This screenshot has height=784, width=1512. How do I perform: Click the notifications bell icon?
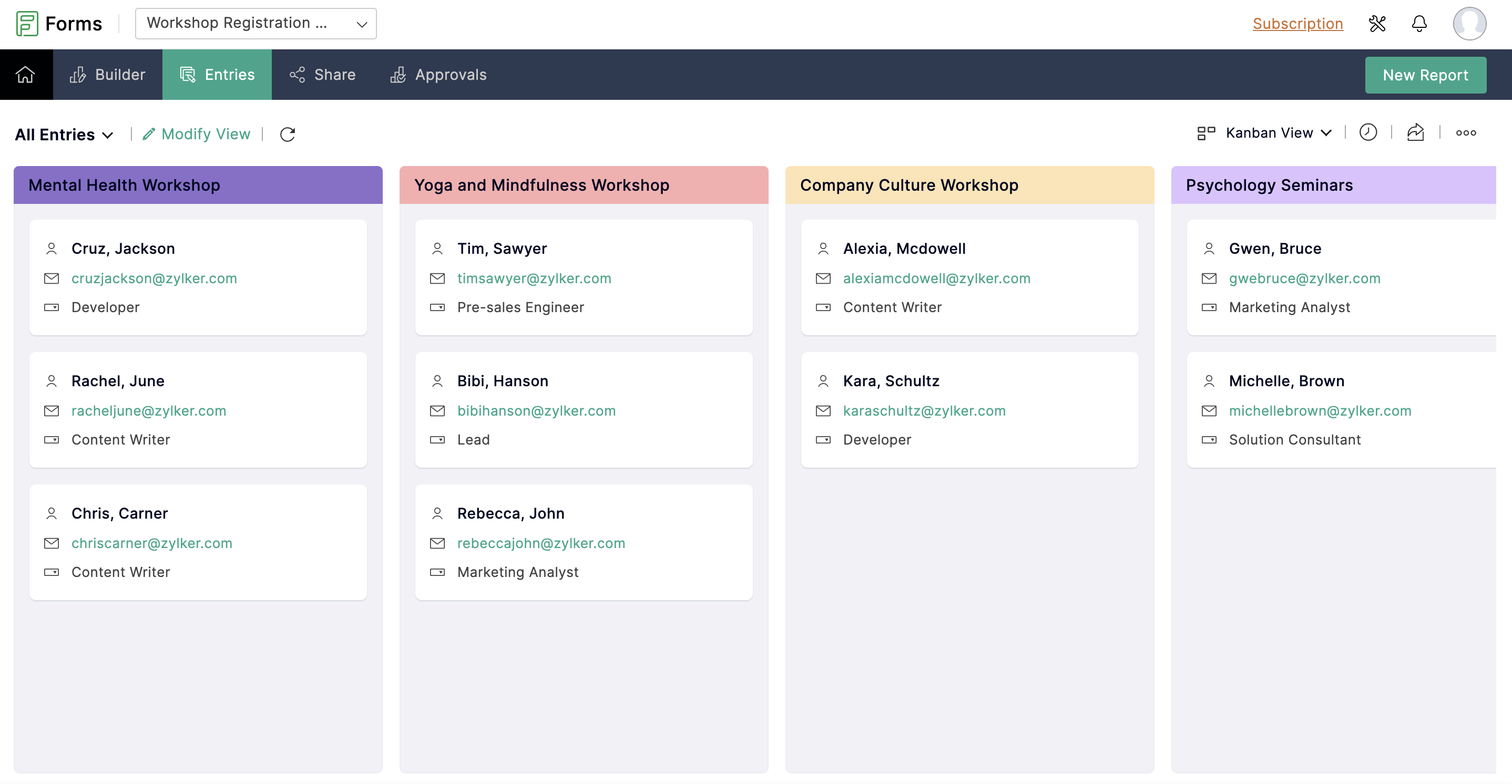pyautogui.click(x=1420, y=23)
